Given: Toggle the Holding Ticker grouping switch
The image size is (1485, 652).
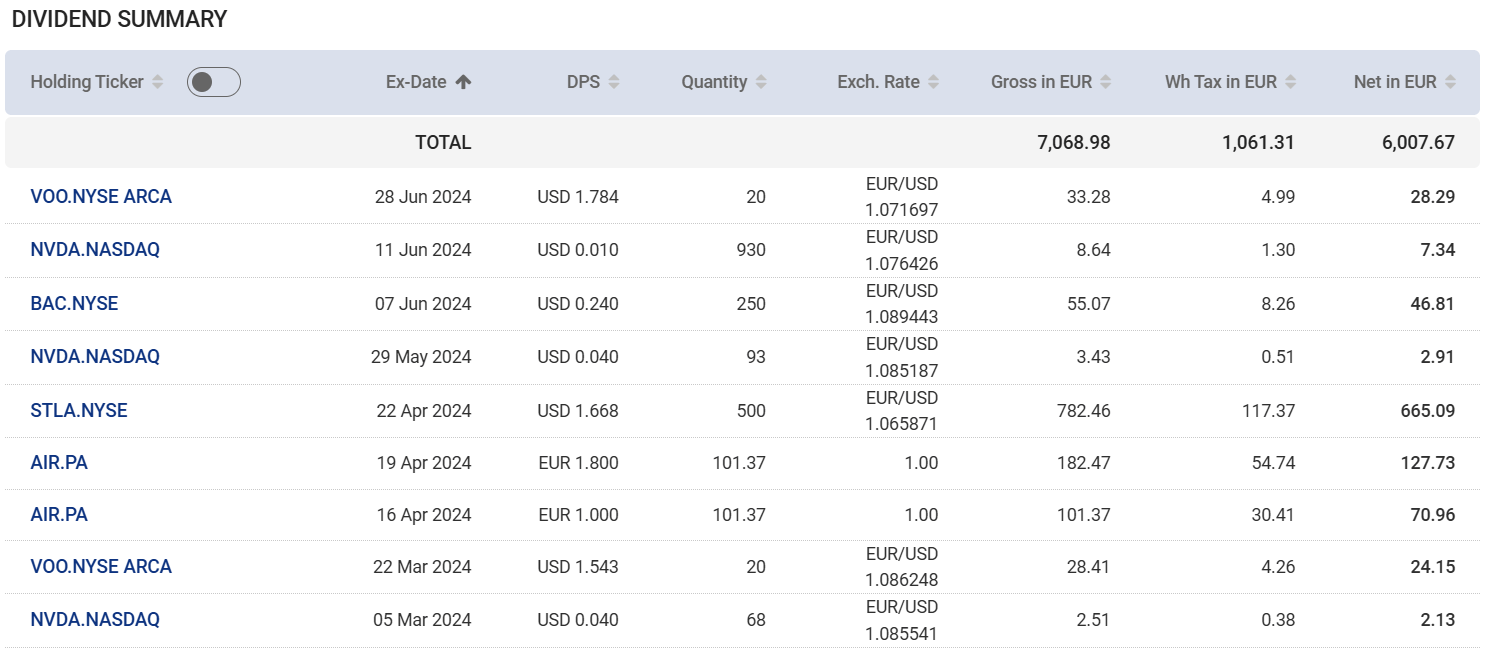Looking at the screenshot, I should pos(214,82).
